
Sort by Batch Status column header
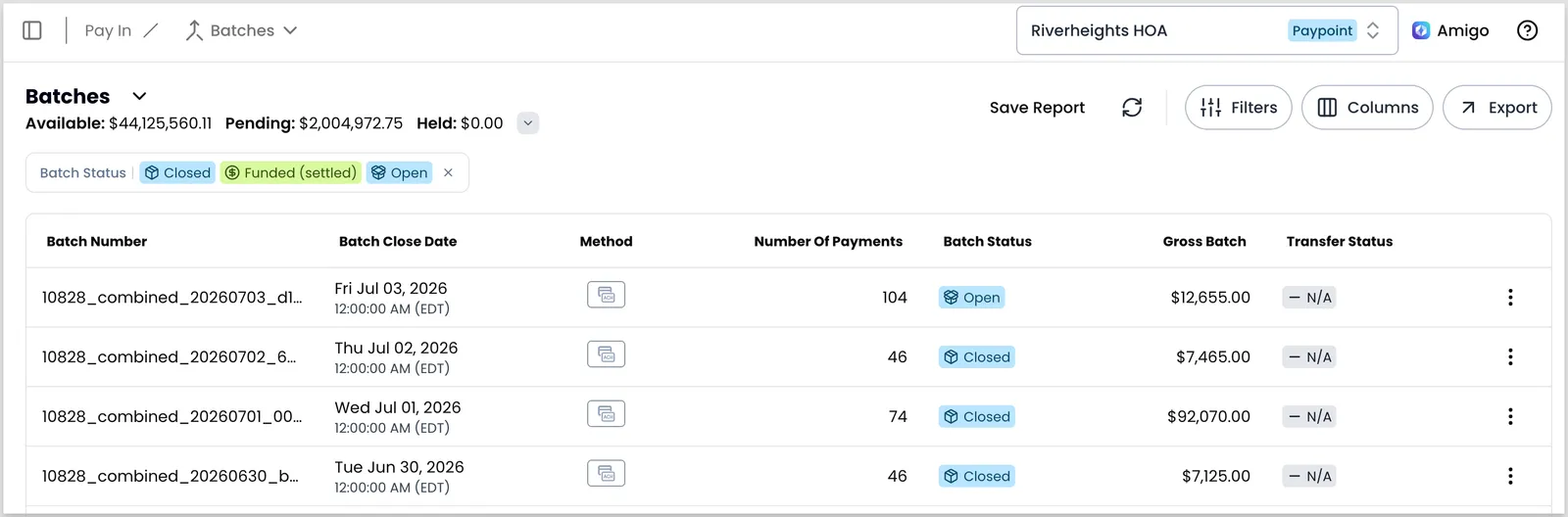pos(987,242)
